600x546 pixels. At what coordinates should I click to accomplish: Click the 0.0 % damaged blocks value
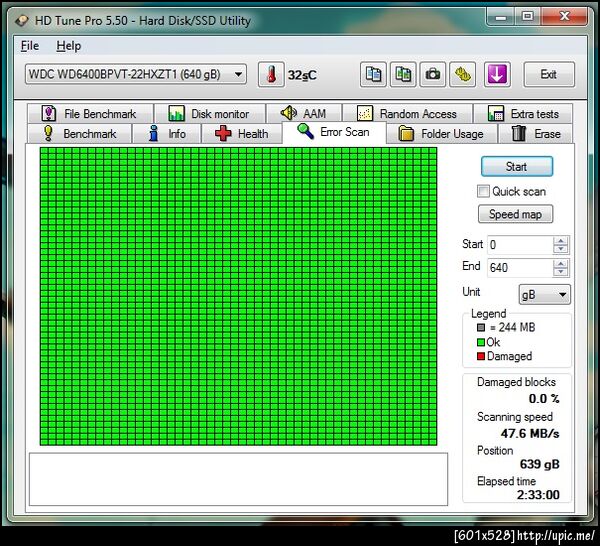click(x=544, y=399)
